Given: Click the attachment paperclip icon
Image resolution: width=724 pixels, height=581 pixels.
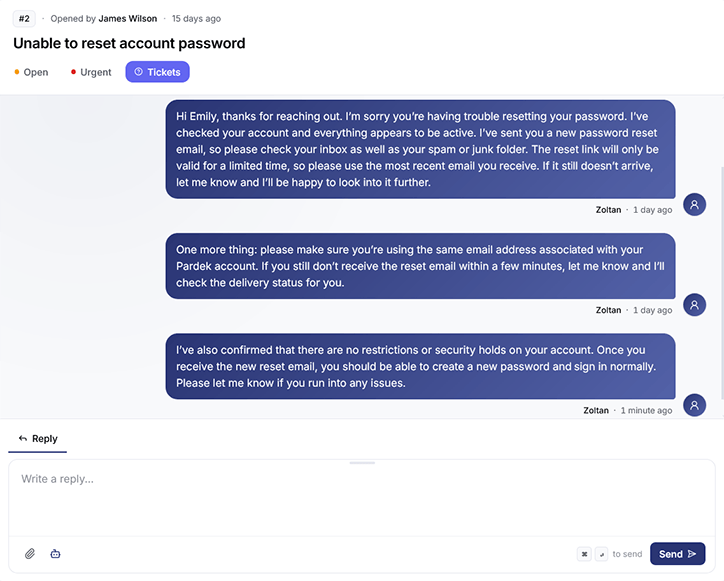Looking at the screenshot, I should point(30,553).
